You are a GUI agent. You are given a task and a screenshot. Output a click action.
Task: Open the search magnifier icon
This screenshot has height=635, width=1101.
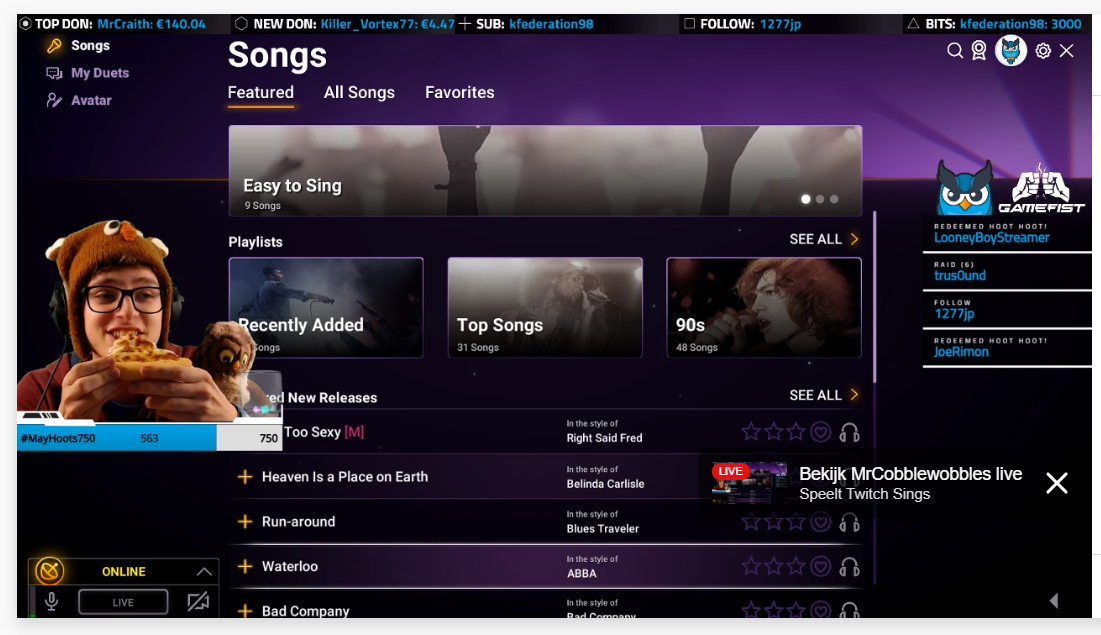[x=954, y=51]
